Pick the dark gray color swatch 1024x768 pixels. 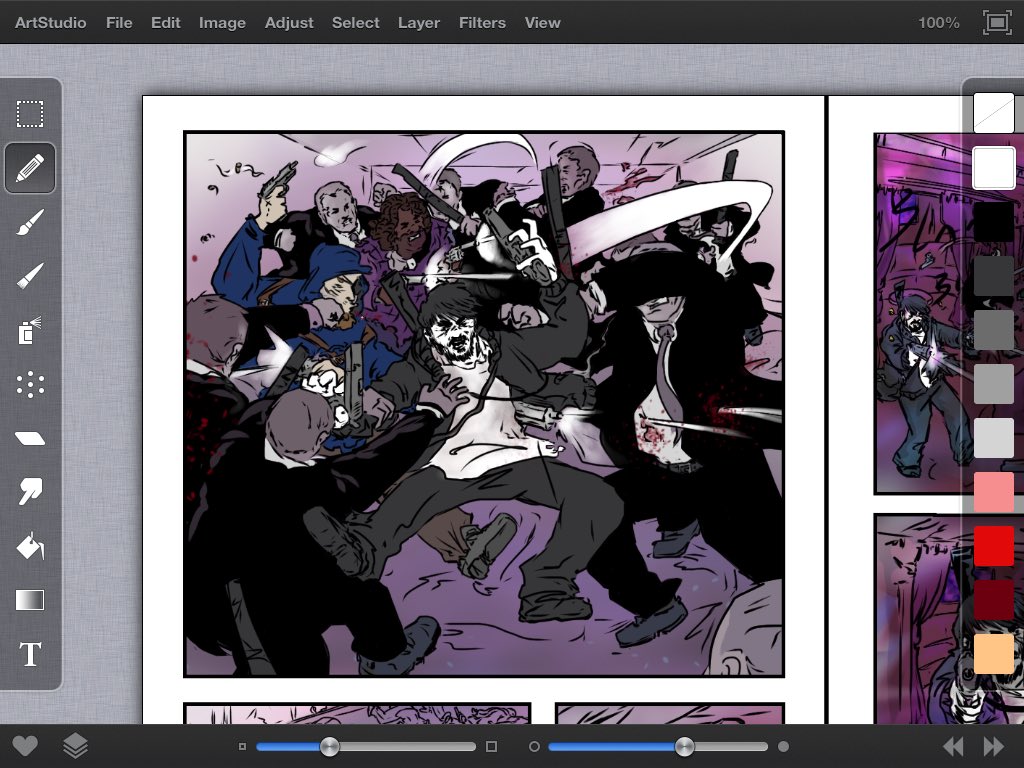pyautogui.click(x=994, y=276)
